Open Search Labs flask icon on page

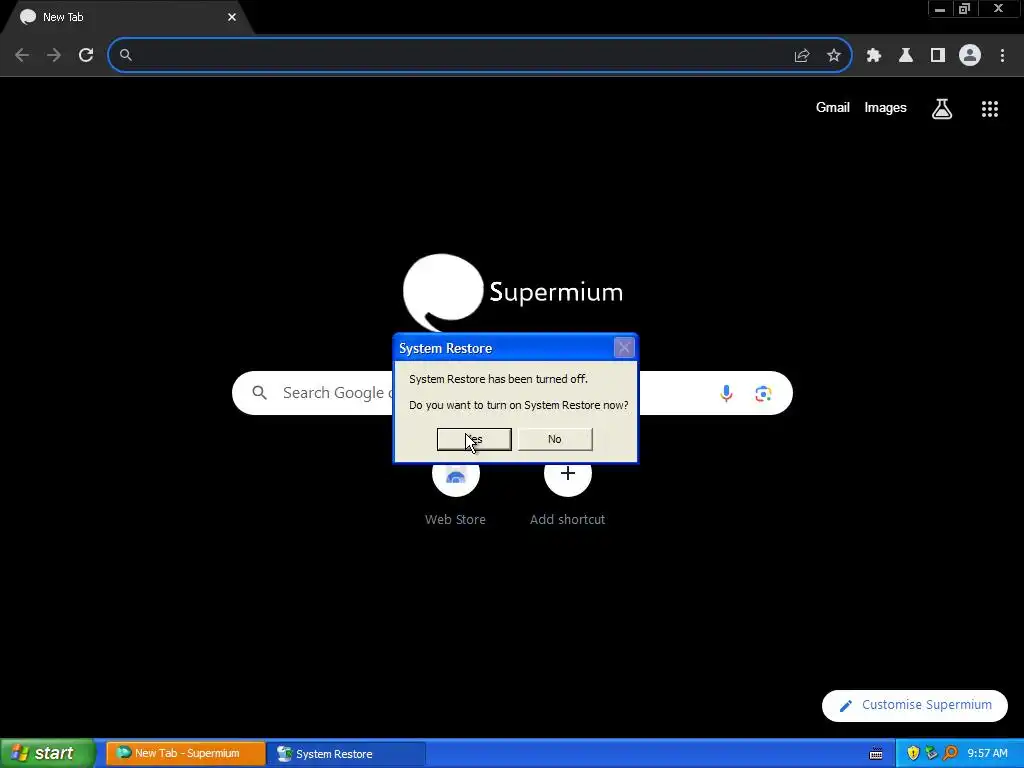tap(942, 108)
